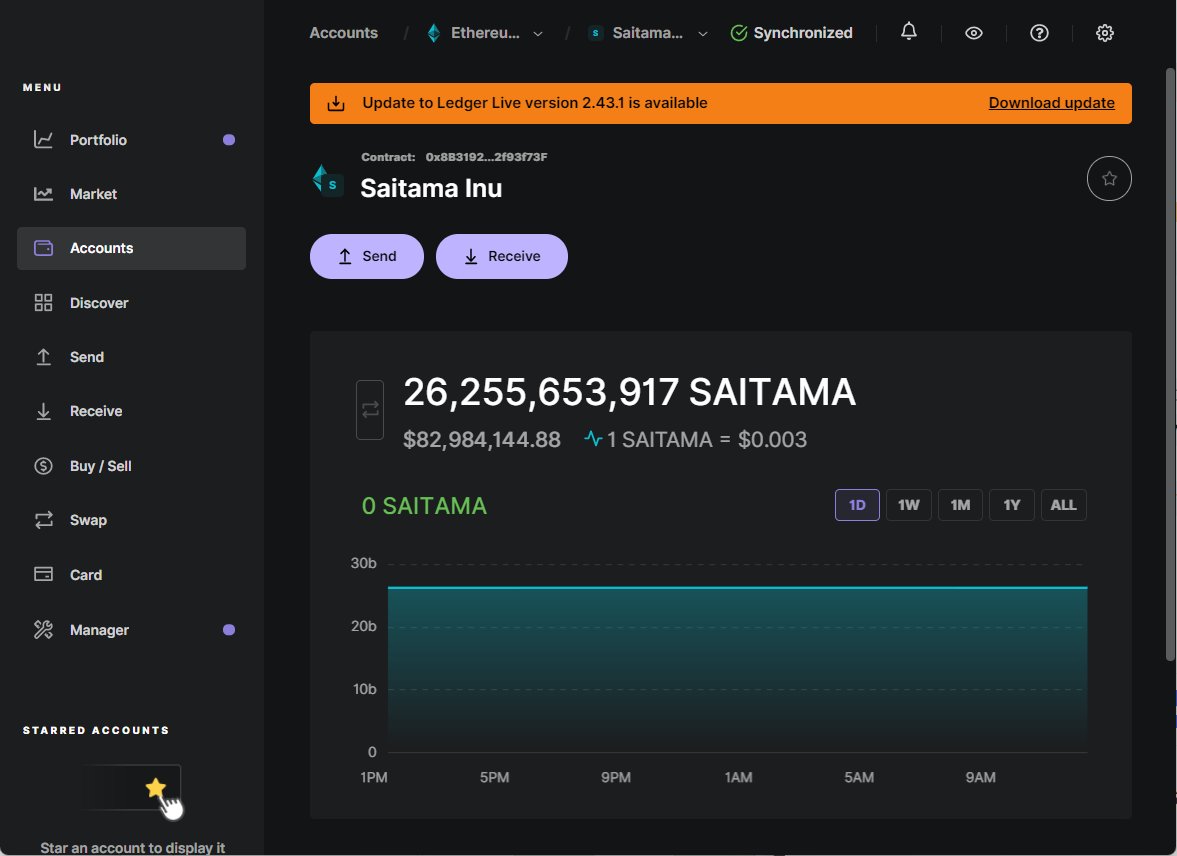Expand the Saitama token breadcrumb dropdown
Image resolution: width=1177 pixels, height=856 pixels.
[648, 33]
